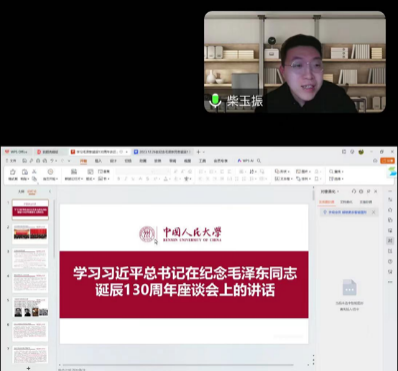Select slide 2 thumbnail with red group photos
Viewport: 398px width, 371px height.
(x=30, y=234)
